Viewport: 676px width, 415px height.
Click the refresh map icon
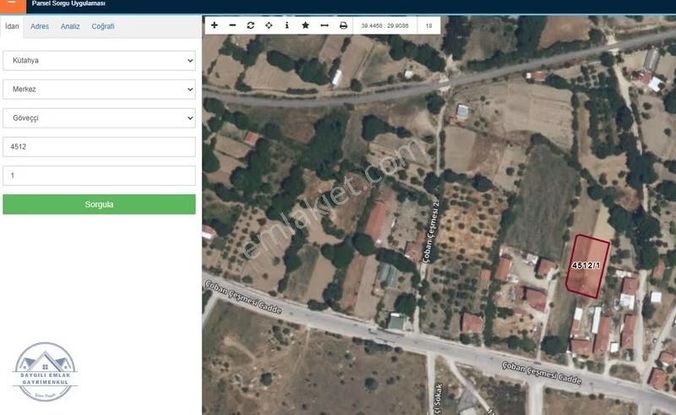250,25
